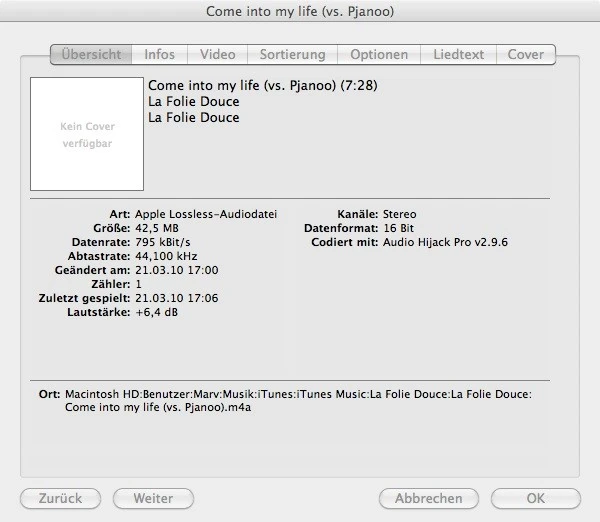Click the 'Kein Cover verfügbar' artwork placeholder
This screenshot has width=600, height=522.
[x=87, y=134]
